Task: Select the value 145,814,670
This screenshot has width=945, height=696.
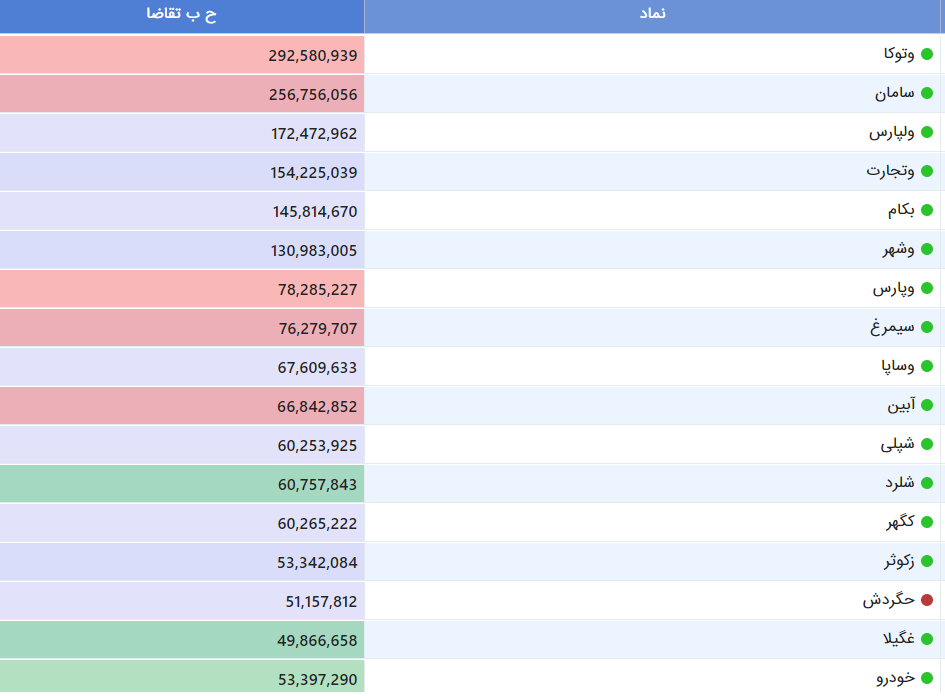Action: (x=315, y=212)
